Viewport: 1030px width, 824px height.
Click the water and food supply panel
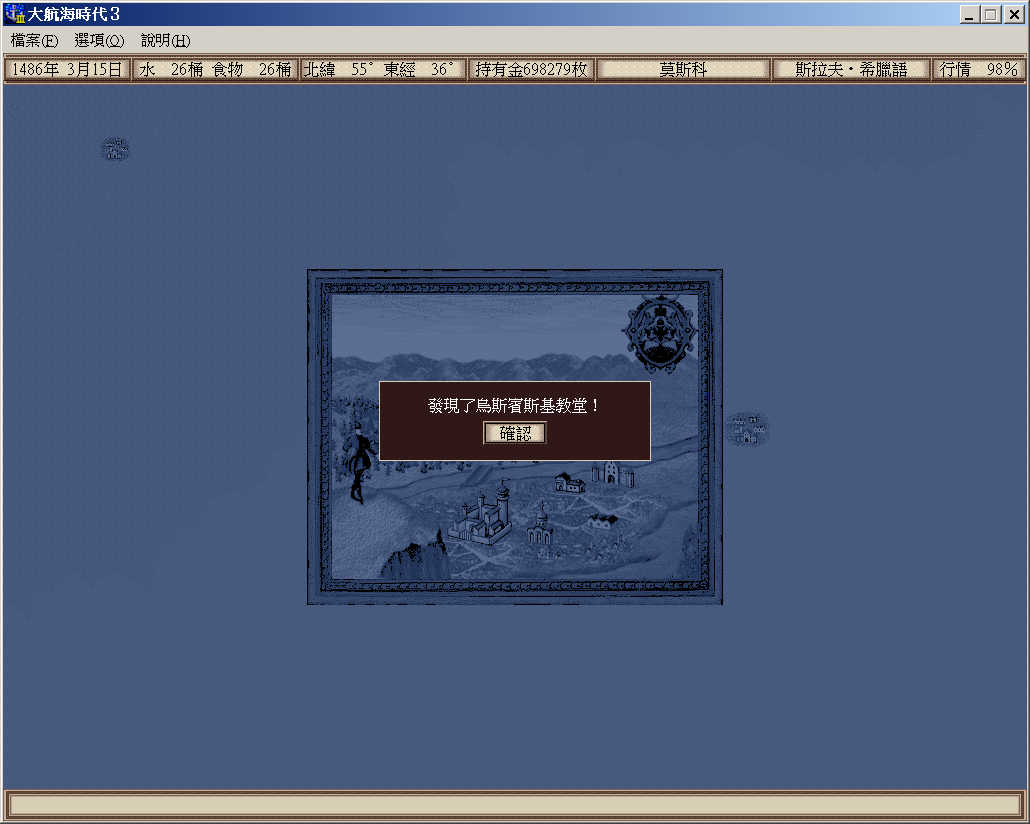click(x=215, y=70)
